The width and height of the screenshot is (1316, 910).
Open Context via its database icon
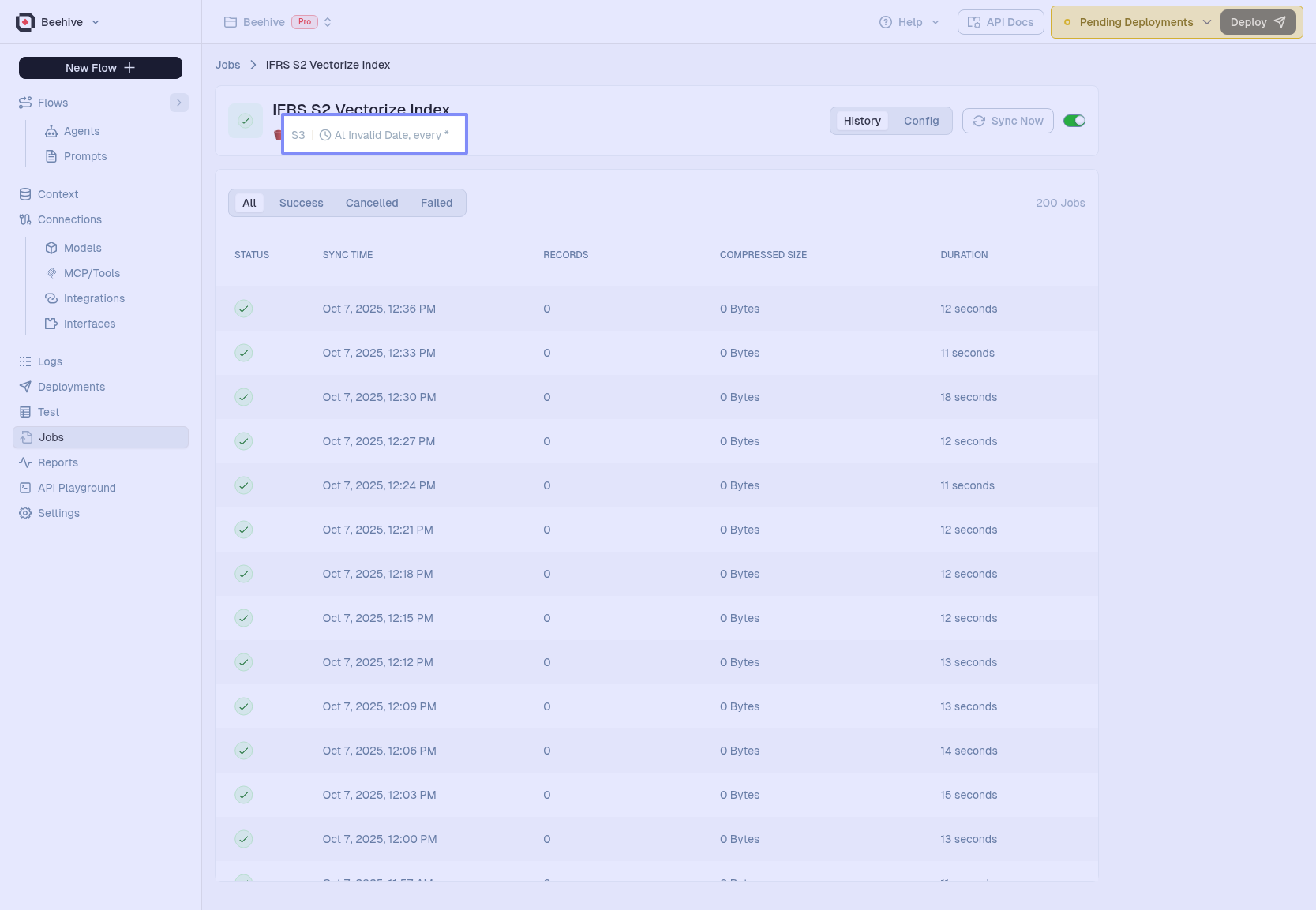click(x=25, y=194)
